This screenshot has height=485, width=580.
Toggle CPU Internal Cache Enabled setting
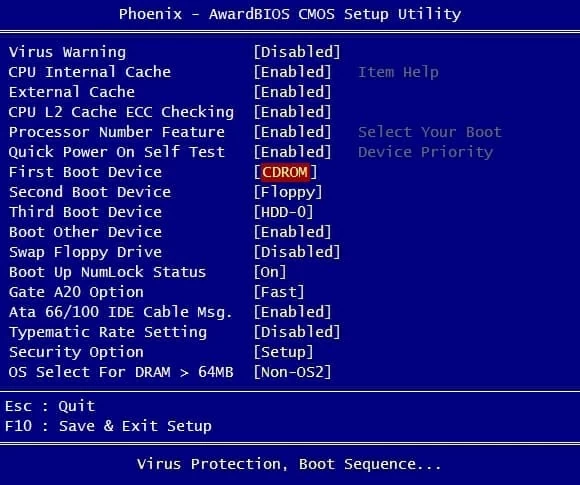292,72
